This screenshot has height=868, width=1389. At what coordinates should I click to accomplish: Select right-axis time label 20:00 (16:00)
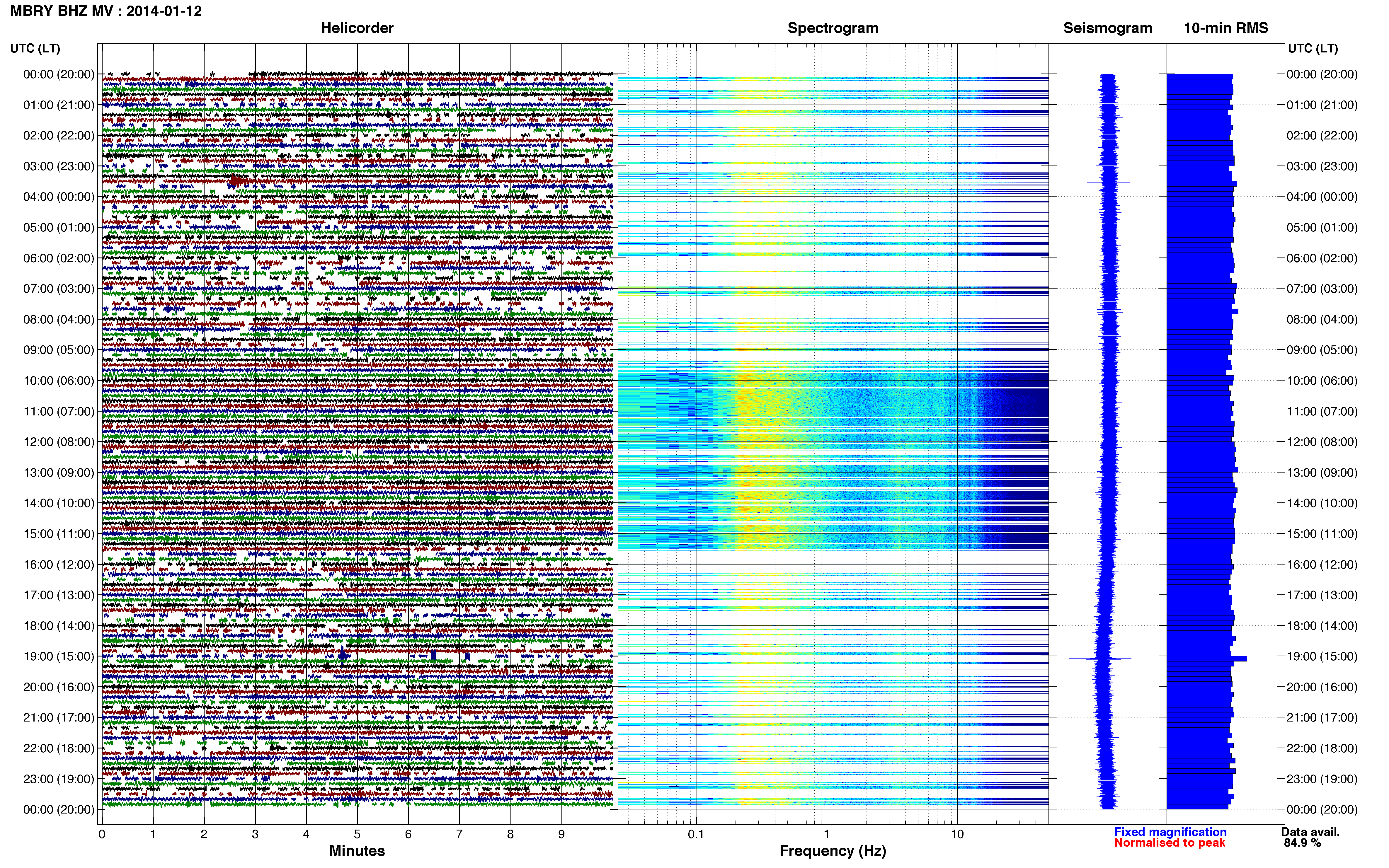click(1322, 687)
